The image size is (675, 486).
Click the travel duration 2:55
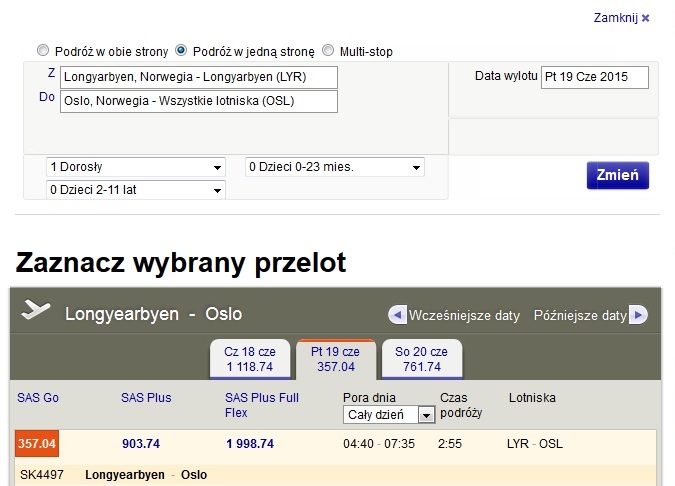pyautogui.click(x=450, y=444)
